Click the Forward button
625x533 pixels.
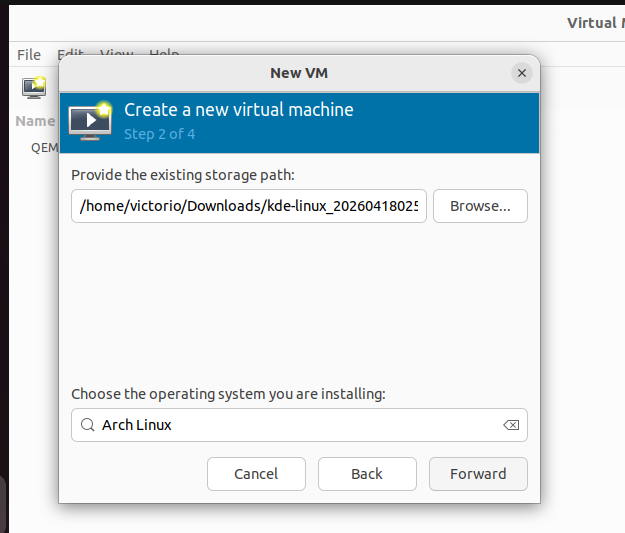click(x=478, y=474)
